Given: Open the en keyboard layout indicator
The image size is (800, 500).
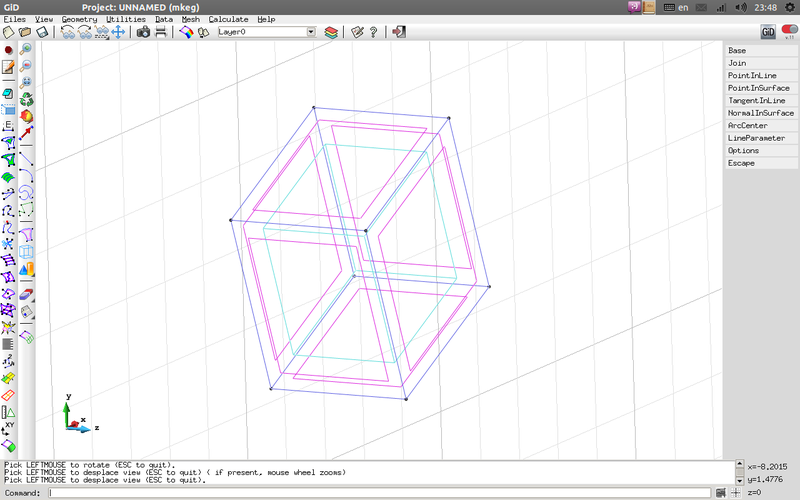Looking at the screenshot, I should pos(676,7).
